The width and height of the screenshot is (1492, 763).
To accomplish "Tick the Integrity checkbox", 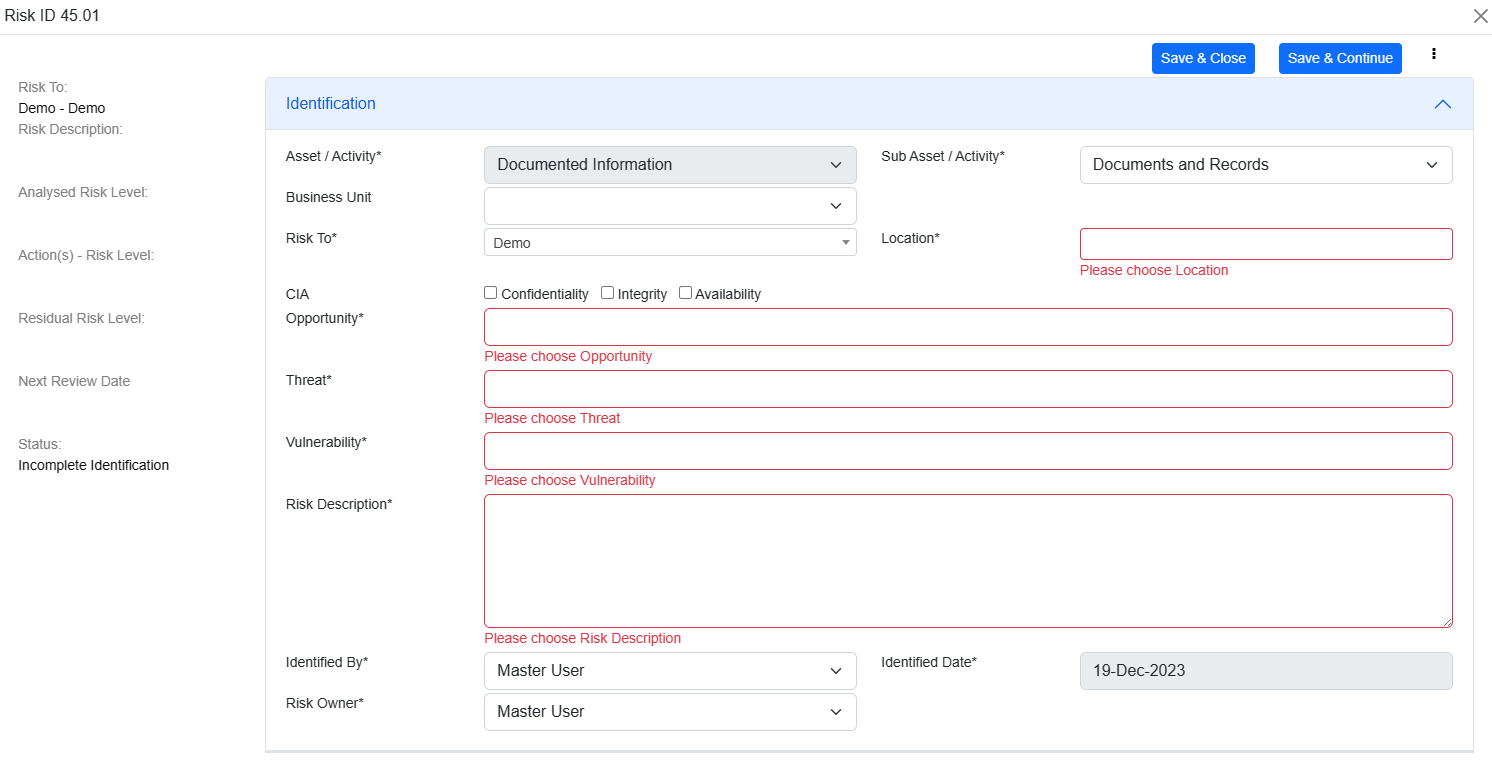I will click(608, 293).
